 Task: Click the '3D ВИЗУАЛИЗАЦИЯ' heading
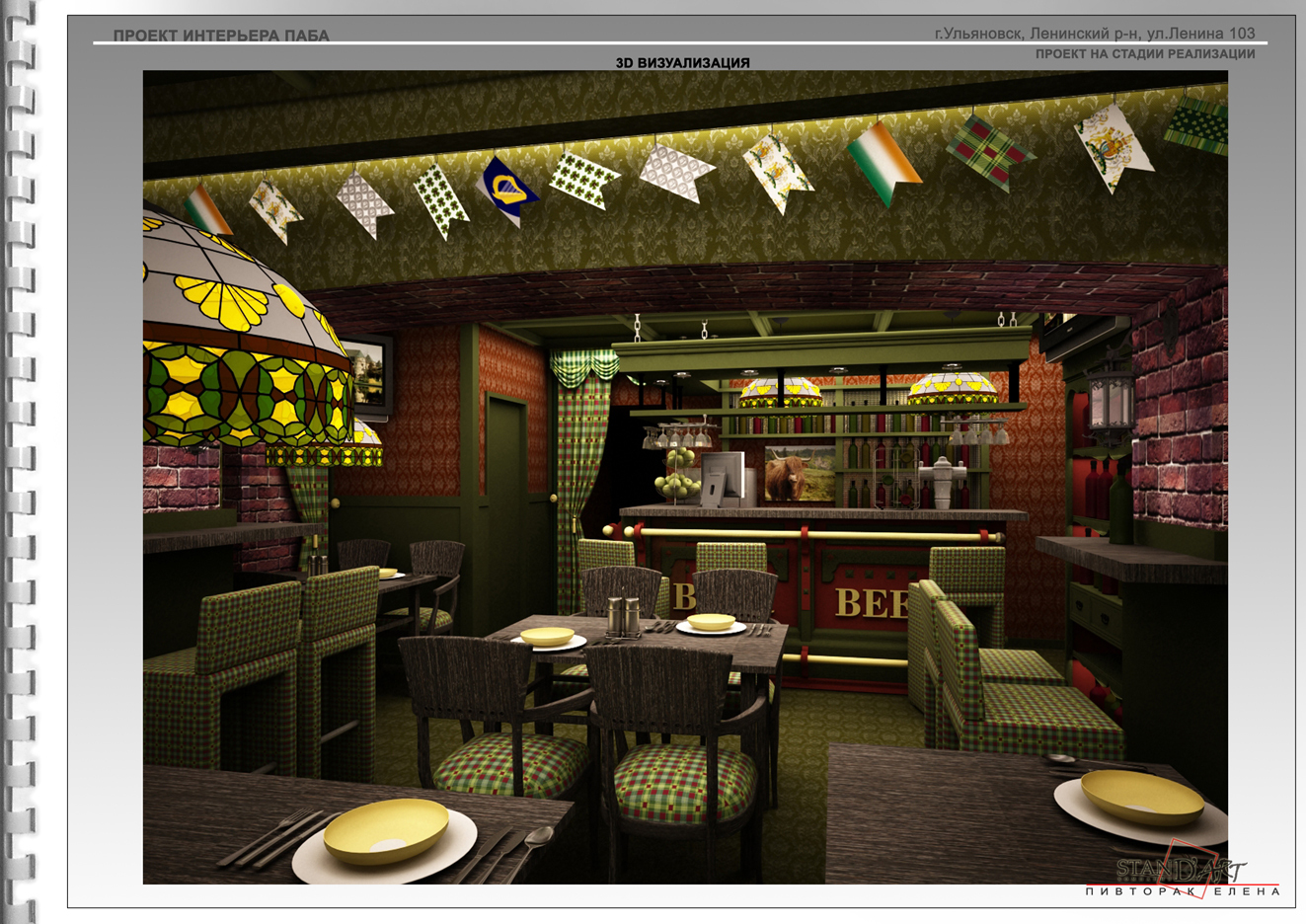point(683,62)
